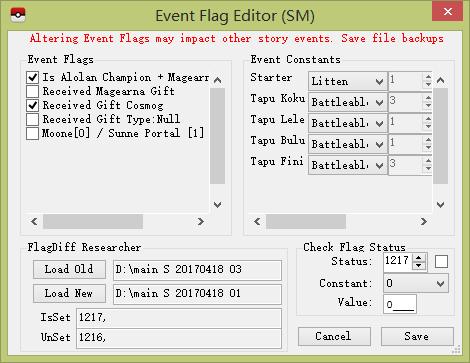This screenshot has width=470, height=363.
Task: Open the Tapu Lele status dropdown
Action: point(348,123)
